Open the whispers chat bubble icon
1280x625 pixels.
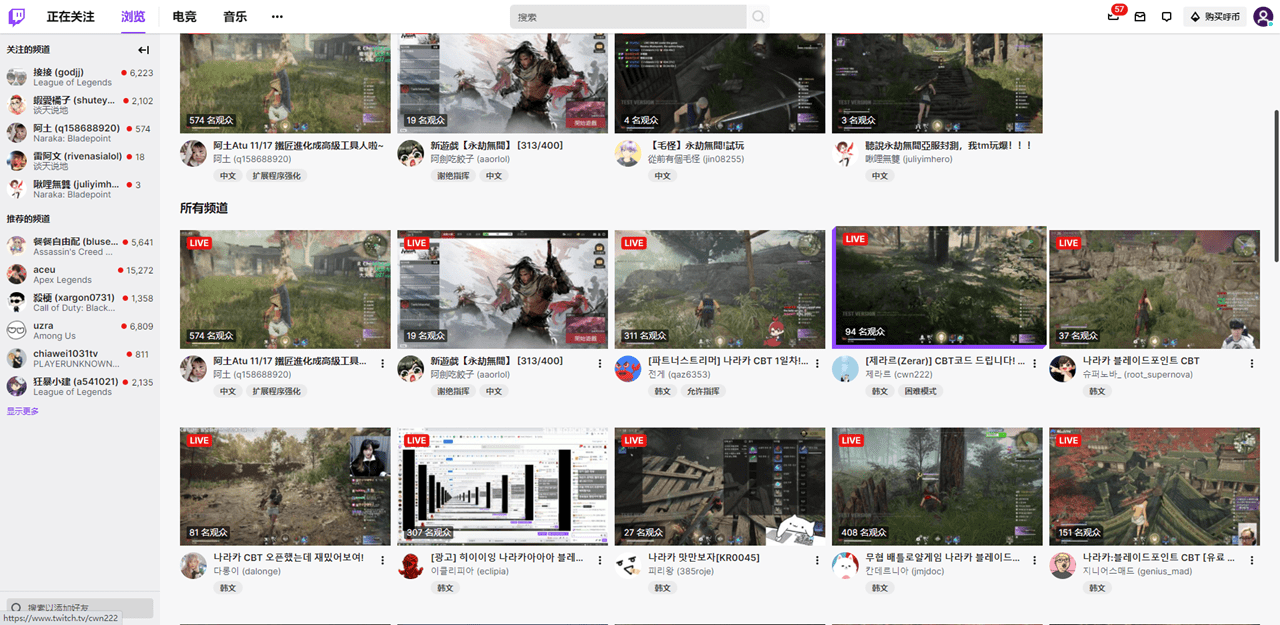click(1167, 17)
